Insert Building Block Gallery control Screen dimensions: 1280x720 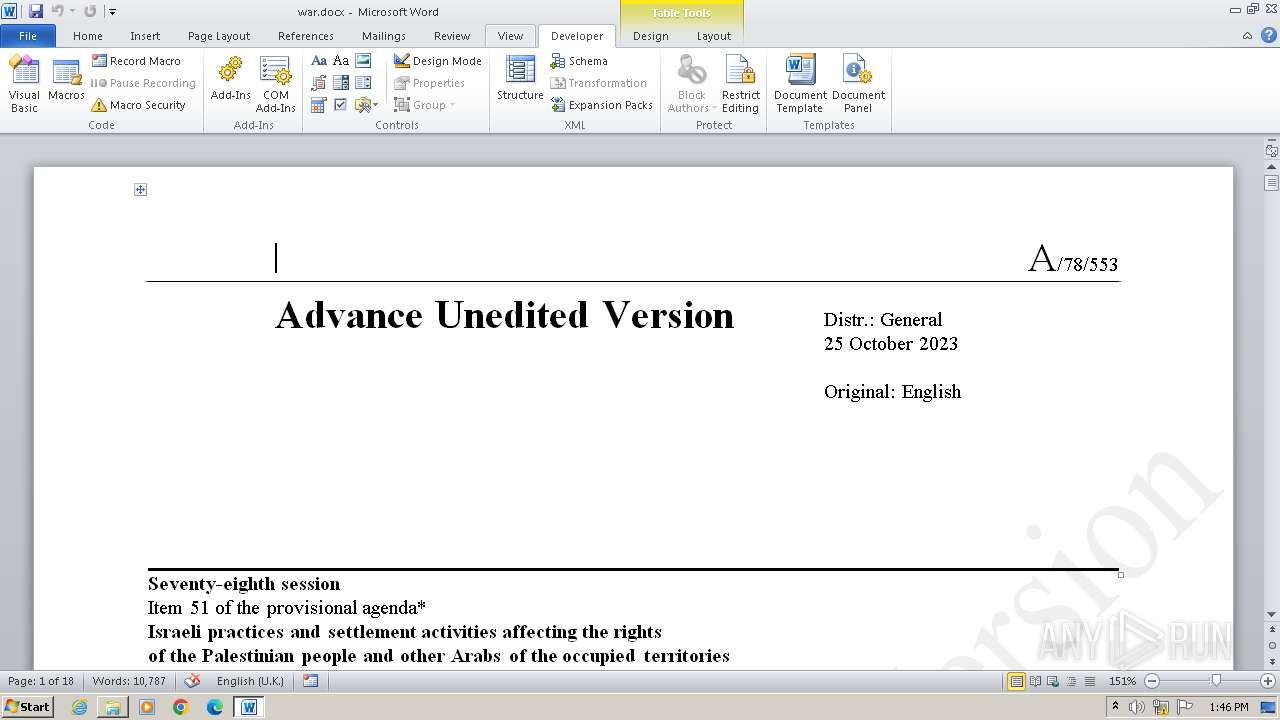(319, 83)
